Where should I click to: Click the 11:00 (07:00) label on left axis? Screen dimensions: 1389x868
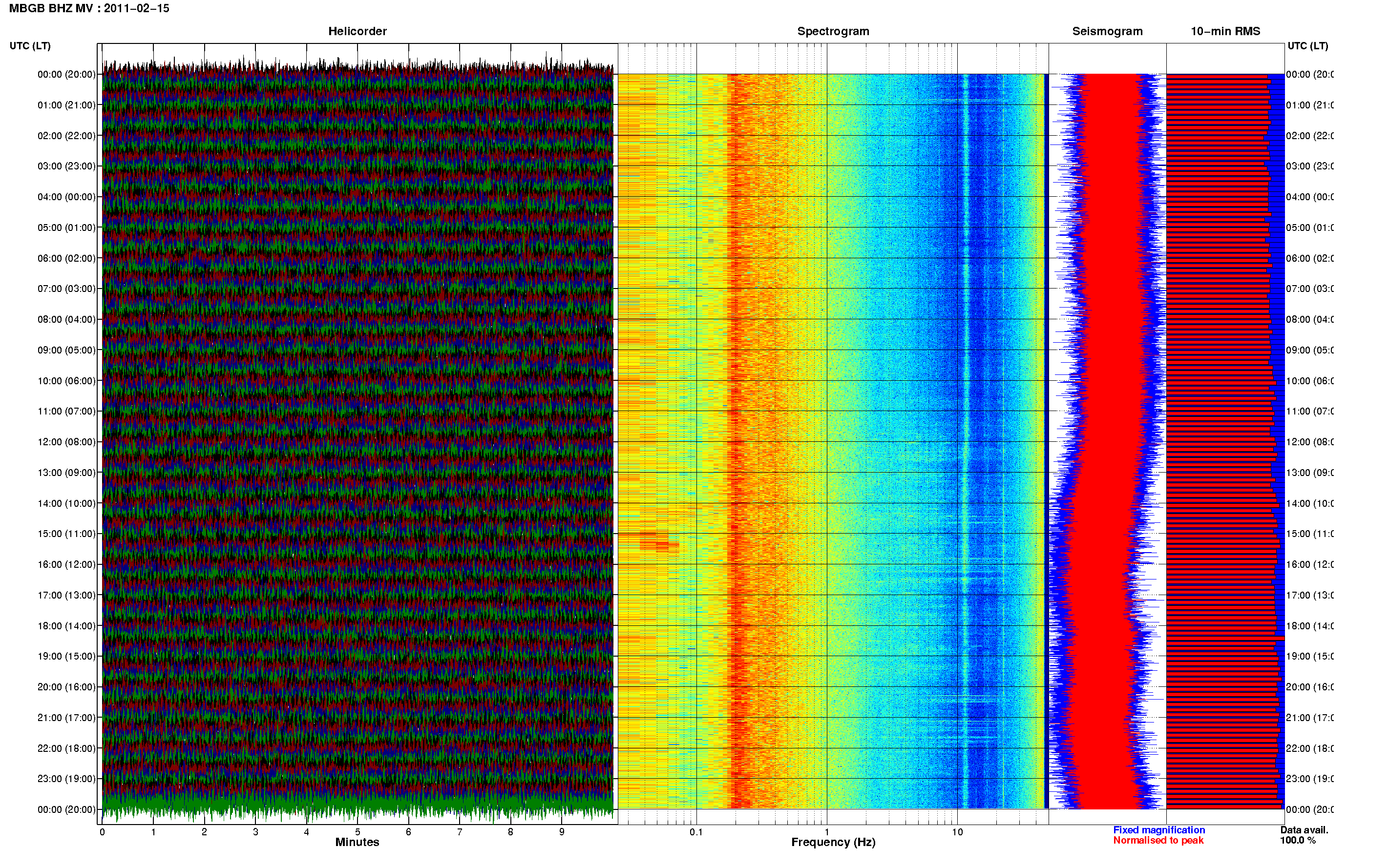click(x=66, y=411)
